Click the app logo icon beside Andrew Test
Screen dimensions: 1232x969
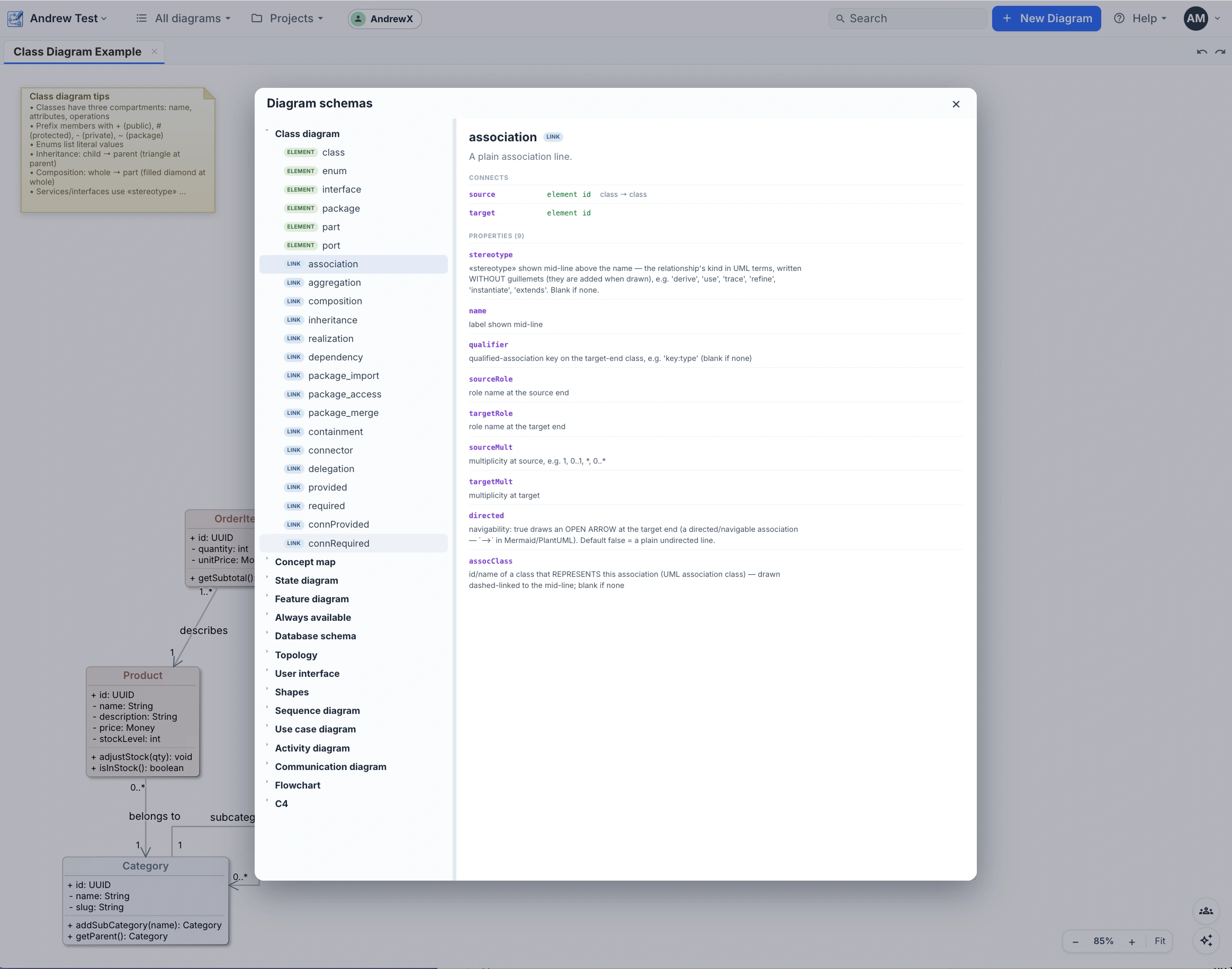click(15, 19)
